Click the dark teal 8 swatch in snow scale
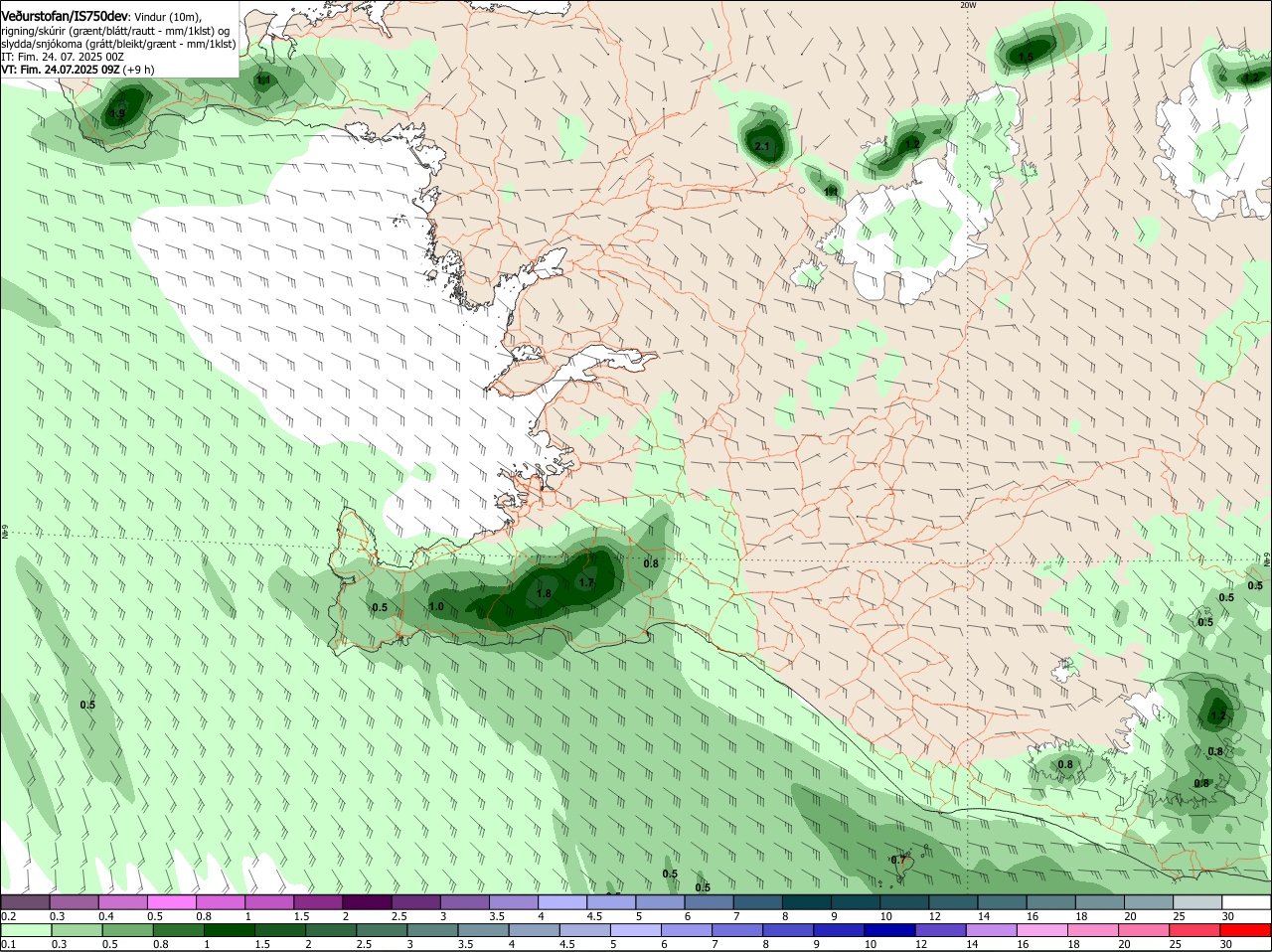This screenshot has height=952, width=1272. click(x=807, y=902)
